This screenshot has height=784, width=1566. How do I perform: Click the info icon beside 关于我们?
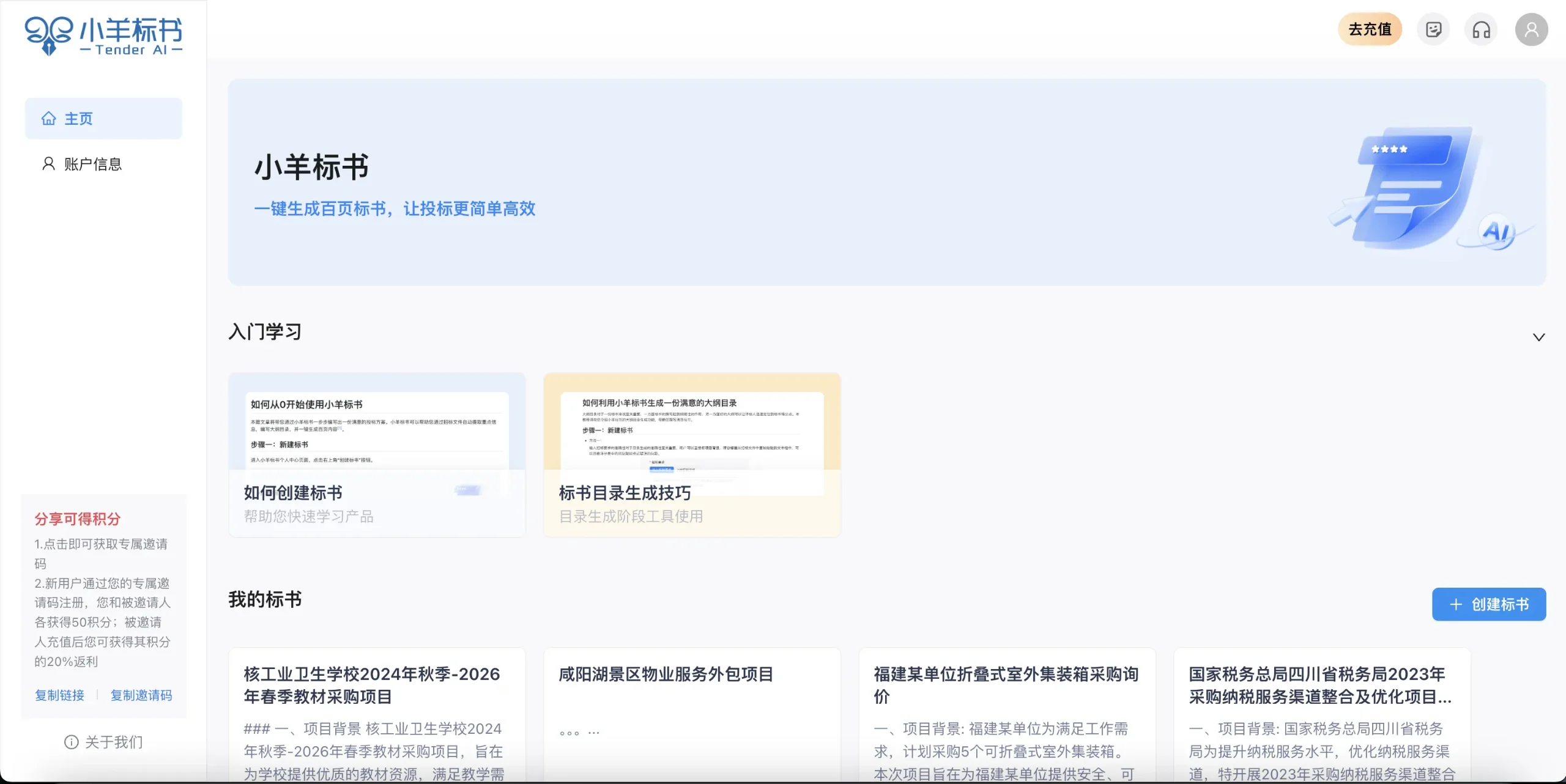tap(72, 742)
